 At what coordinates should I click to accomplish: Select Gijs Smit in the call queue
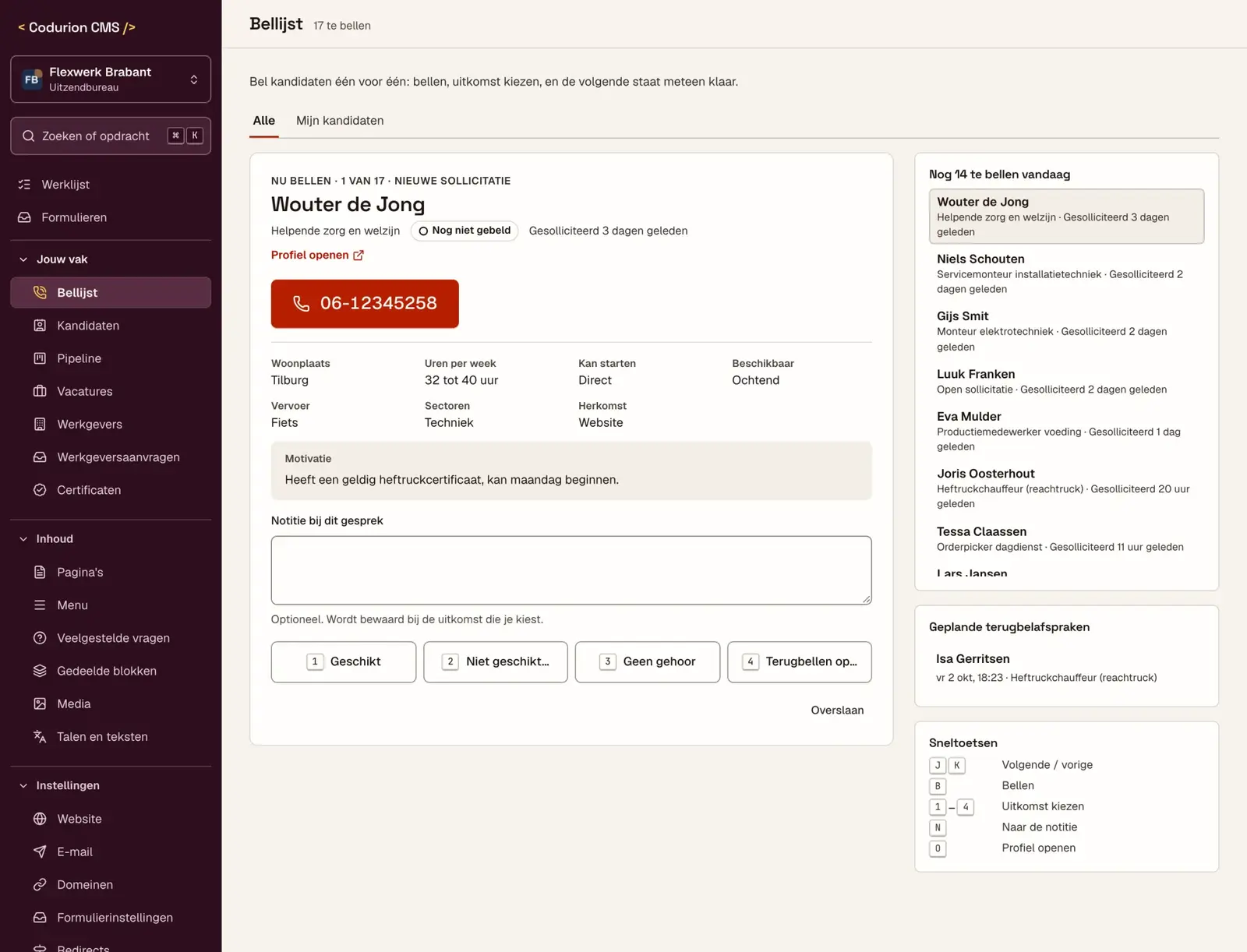tap(1066, 331)
